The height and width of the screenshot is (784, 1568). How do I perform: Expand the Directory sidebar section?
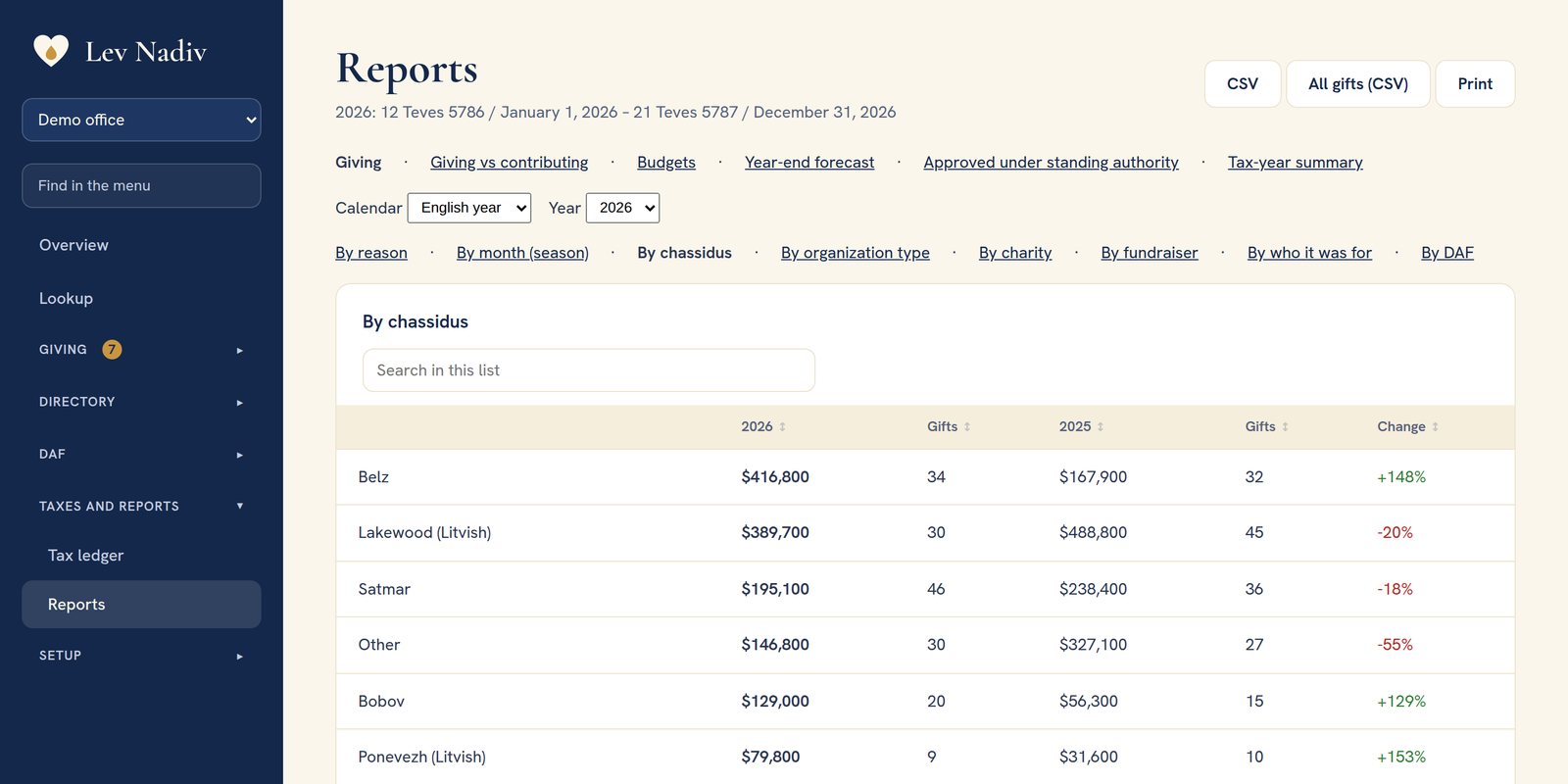pyautogui.click(x=141, y=402)
